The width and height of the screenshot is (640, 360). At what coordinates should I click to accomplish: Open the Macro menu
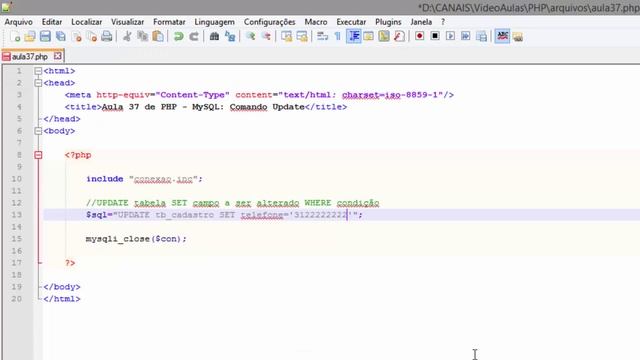[x=316, y=22]
